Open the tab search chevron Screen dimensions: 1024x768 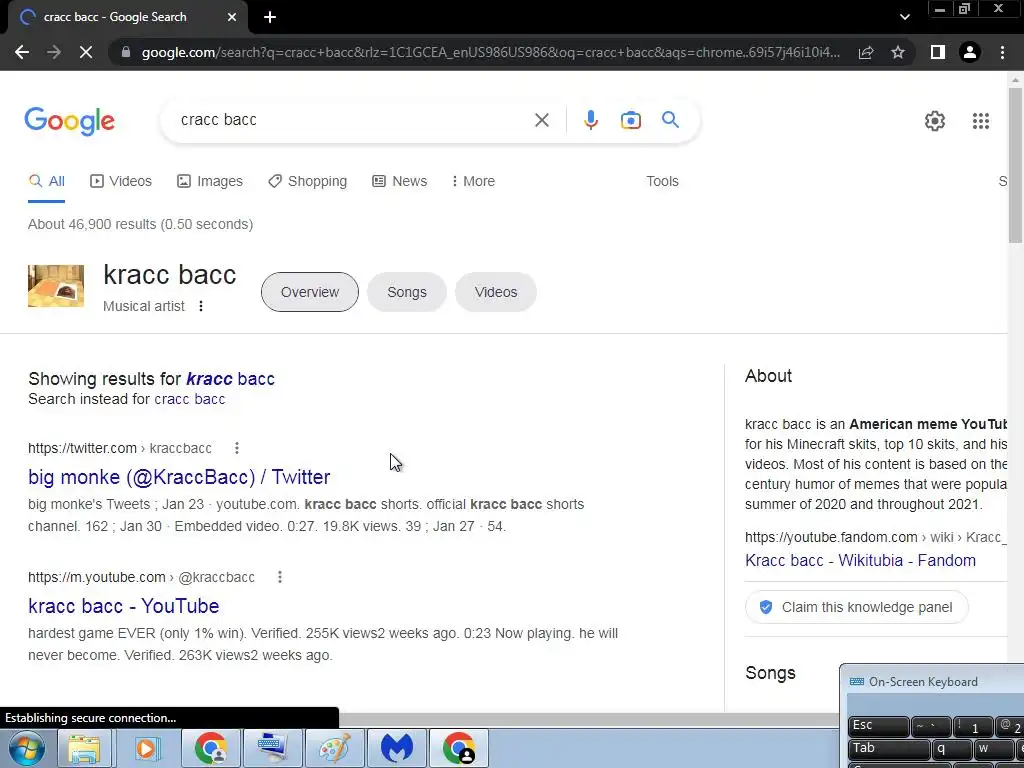pos(904,17)
